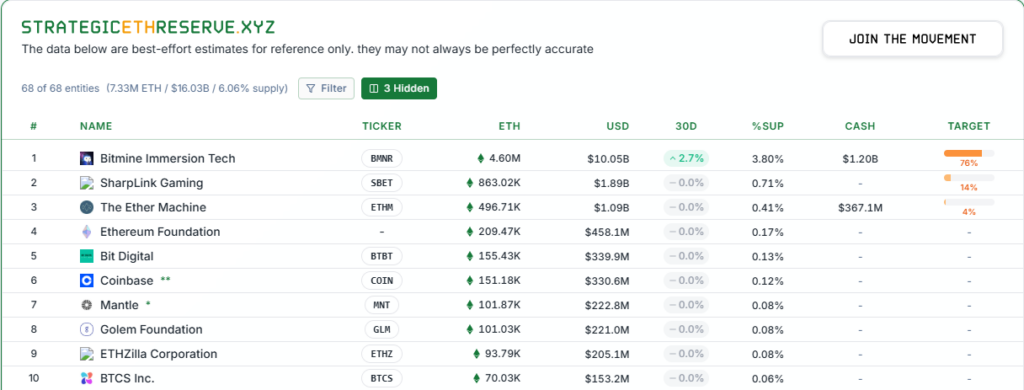1024x390 pixels.
Task: Show the 3 Hidden columns menu
Action: pyautogui.click(x=399, y=88)
